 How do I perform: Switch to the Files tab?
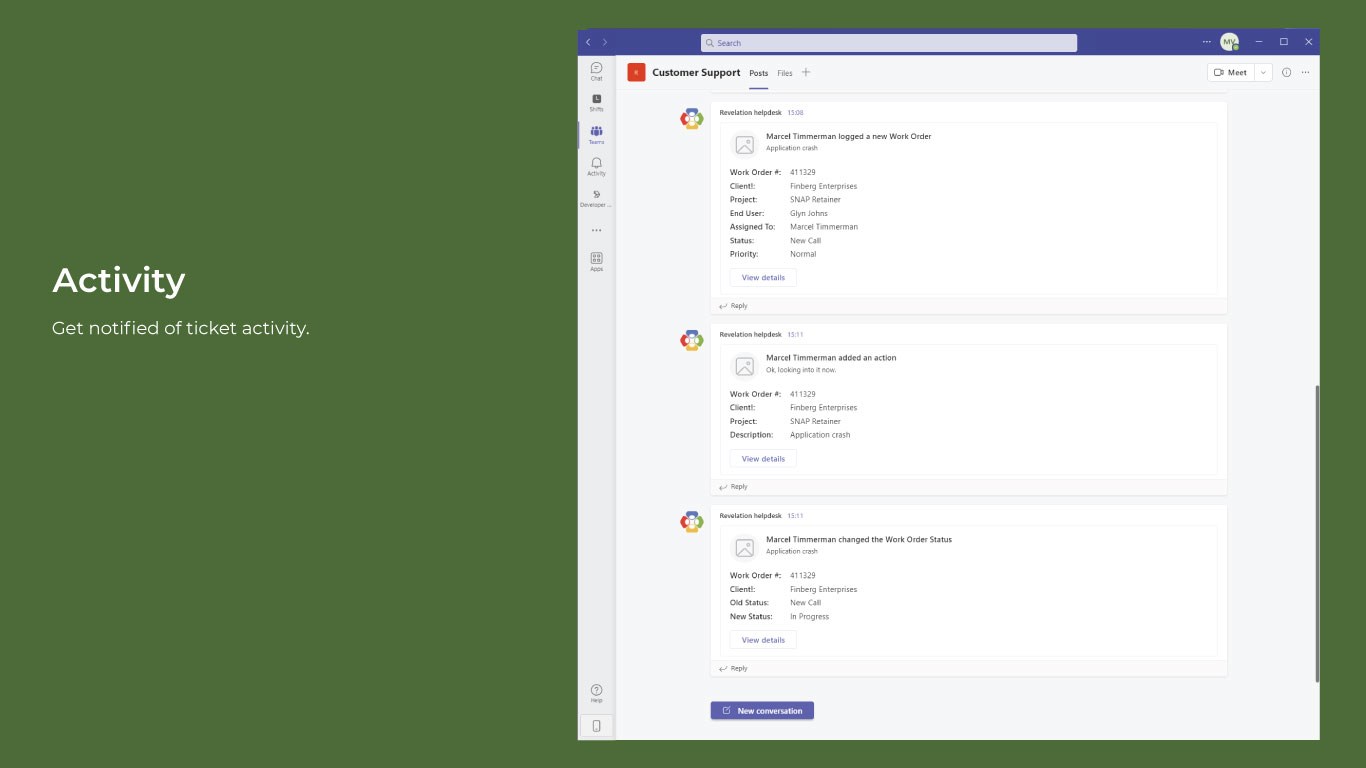tap(785, 73)
